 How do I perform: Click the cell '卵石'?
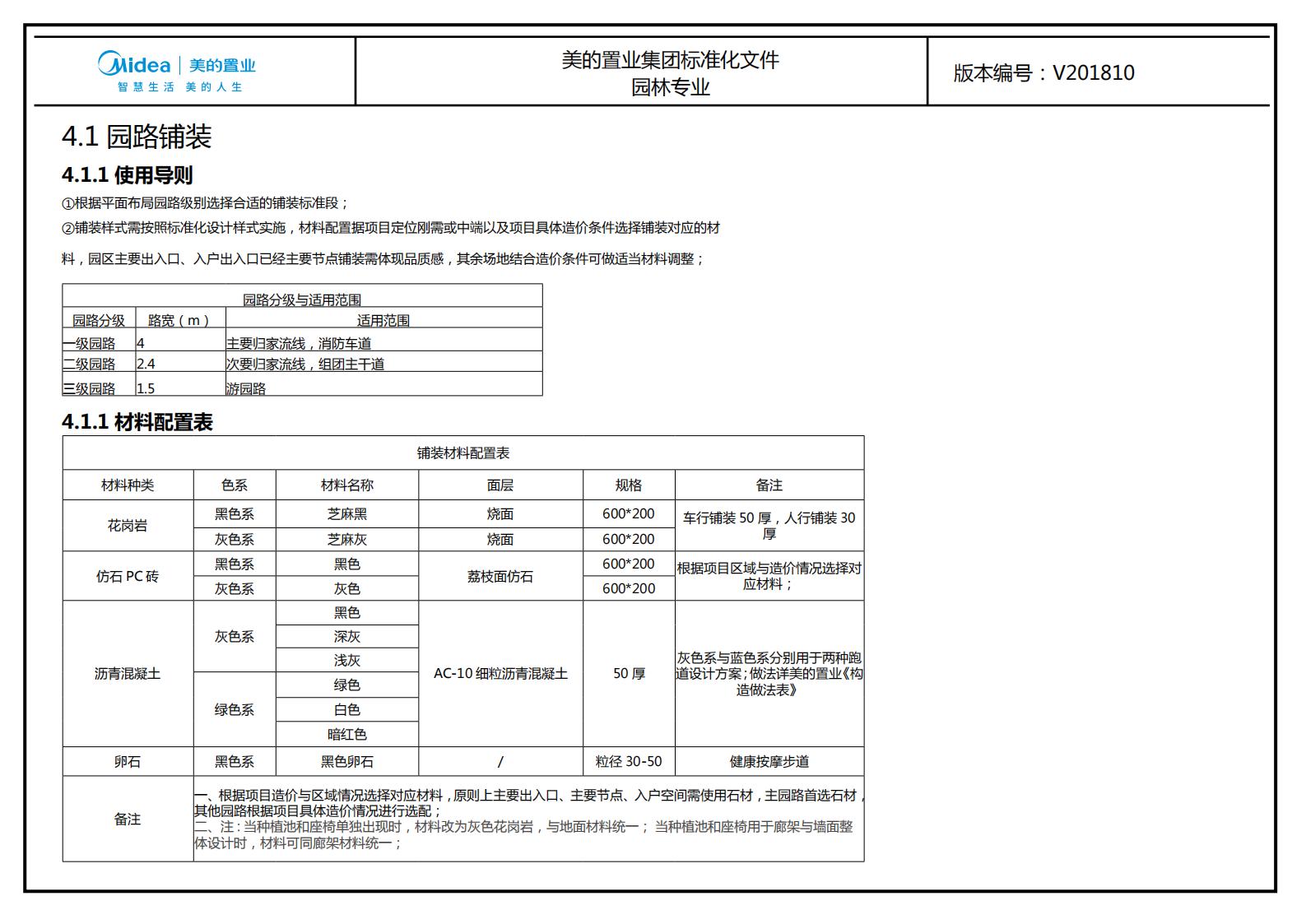click(128, 762)
